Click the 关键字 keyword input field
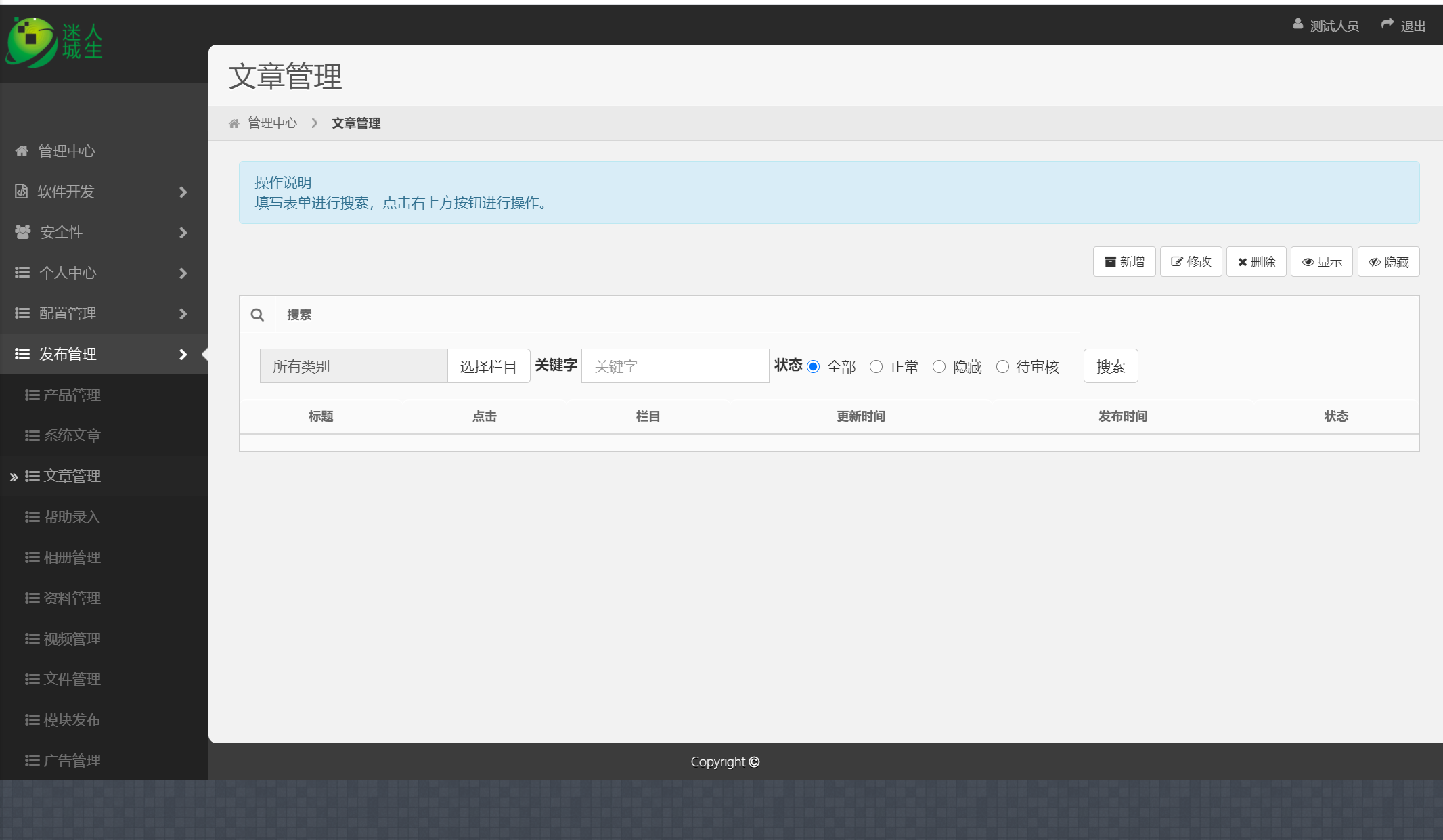Image resolution: width=1443 pixels, height=840 pixels. click(675, 366)
